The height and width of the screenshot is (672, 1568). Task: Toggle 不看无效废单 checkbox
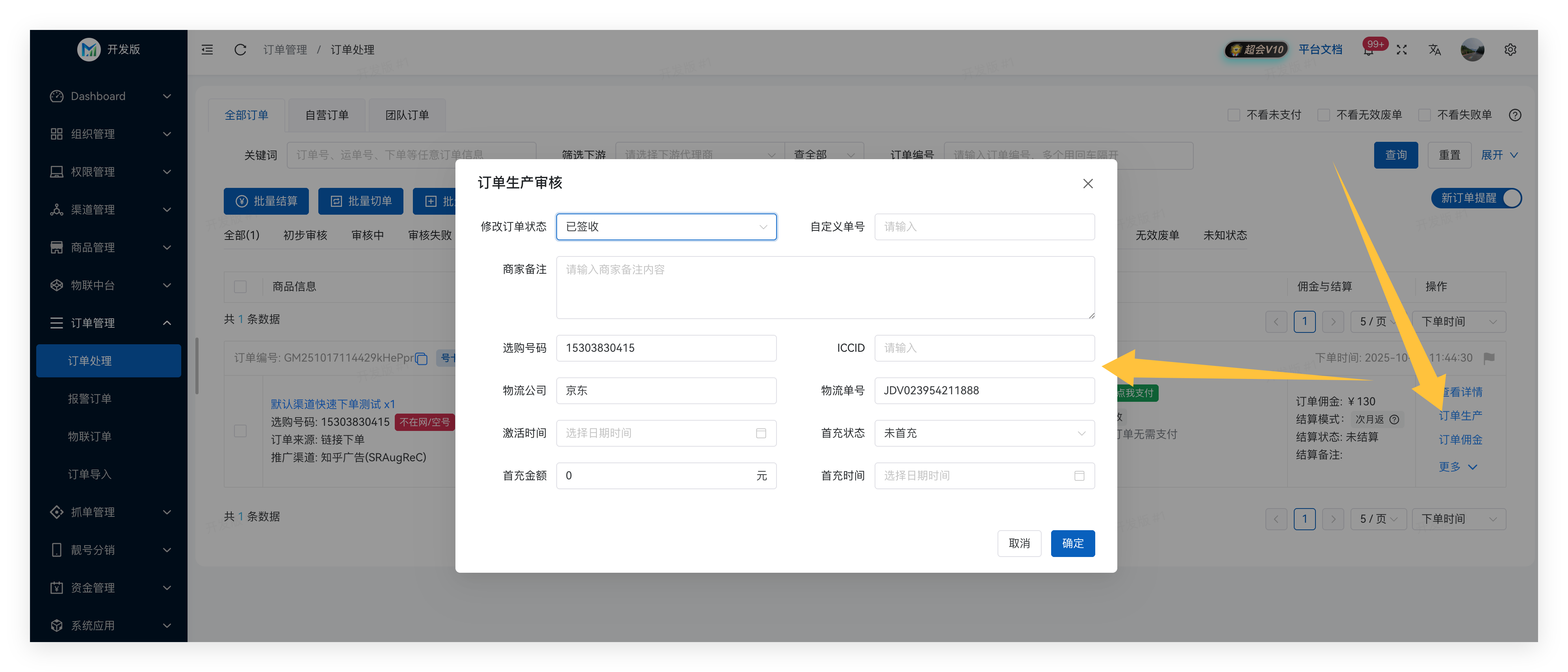tap(1323, 115)
